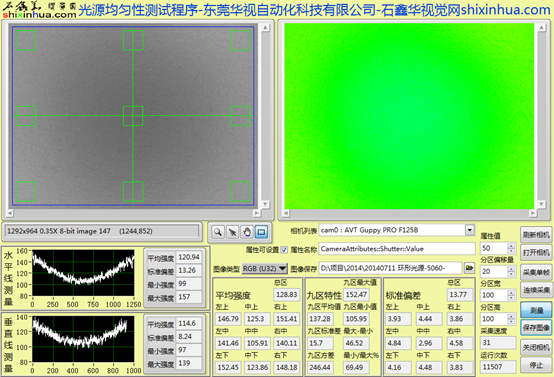Decrease the 分区偏移量 stepper value

[x=511, y=274]
